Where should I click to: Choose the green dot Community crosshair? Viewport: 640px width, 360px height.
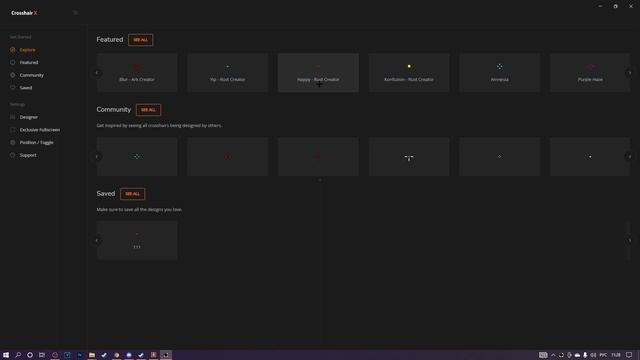590,157
